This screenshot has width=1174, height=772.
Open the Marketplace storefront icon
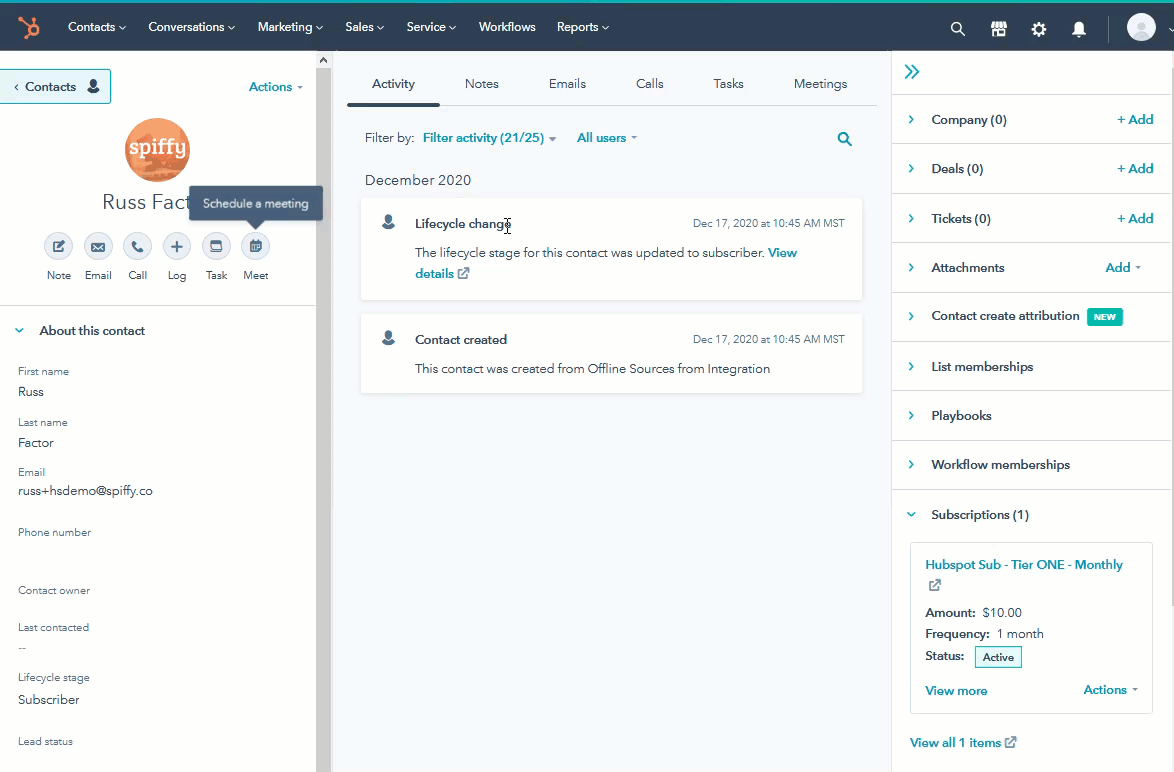(998, 28)
